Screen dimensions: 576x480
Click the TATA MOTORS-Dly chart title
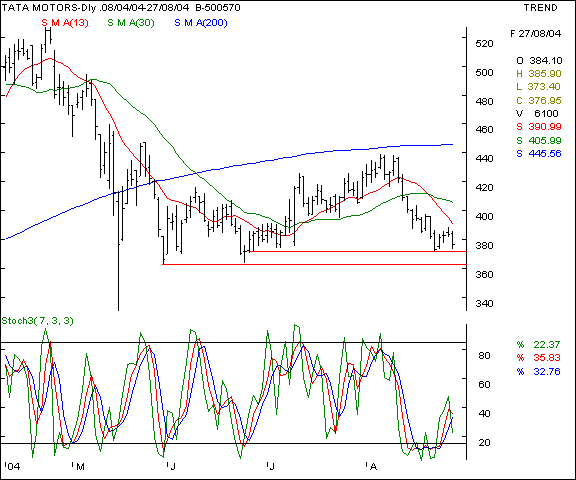(121, 7)
